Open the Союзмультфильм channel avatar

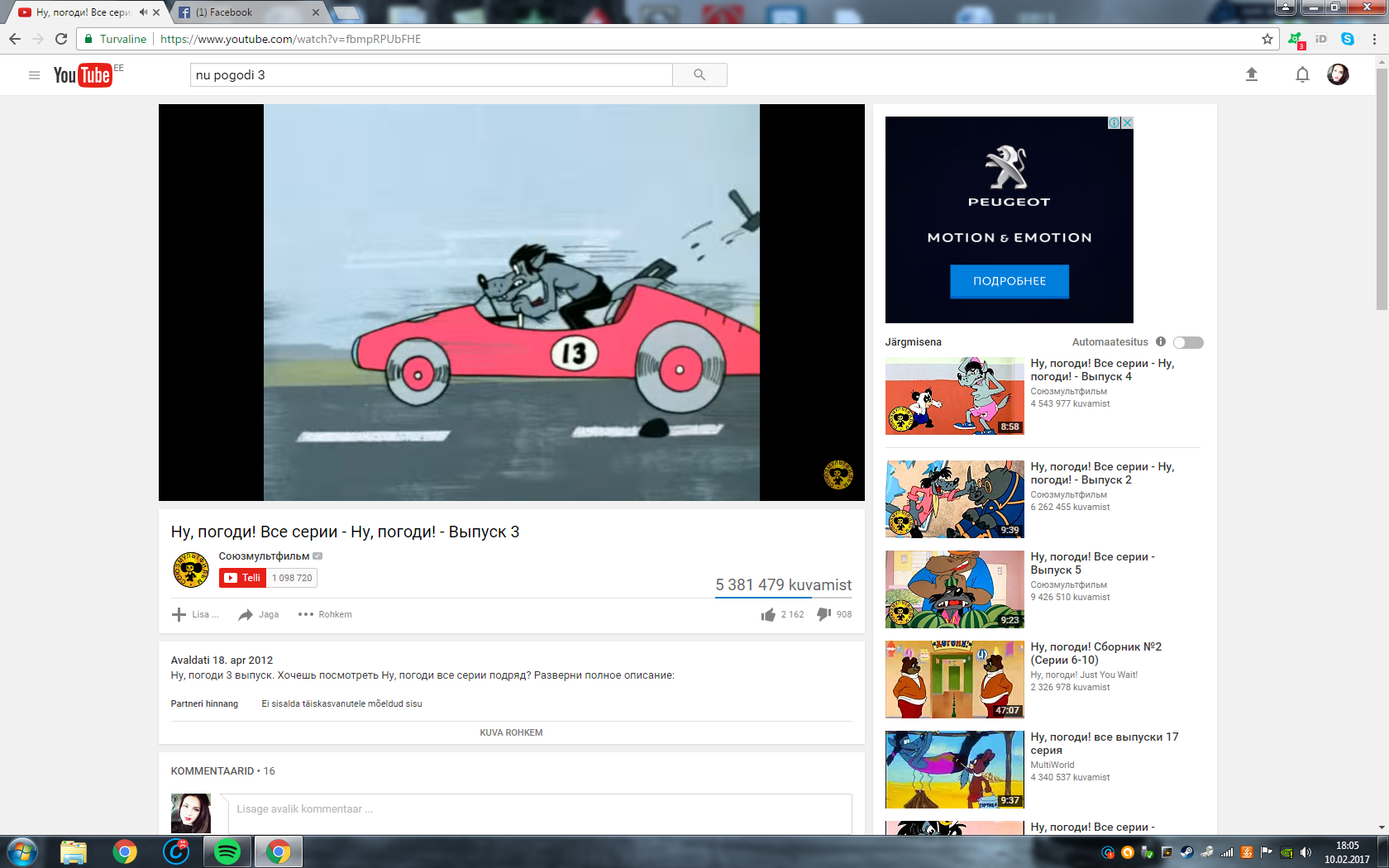coord(191,570)
